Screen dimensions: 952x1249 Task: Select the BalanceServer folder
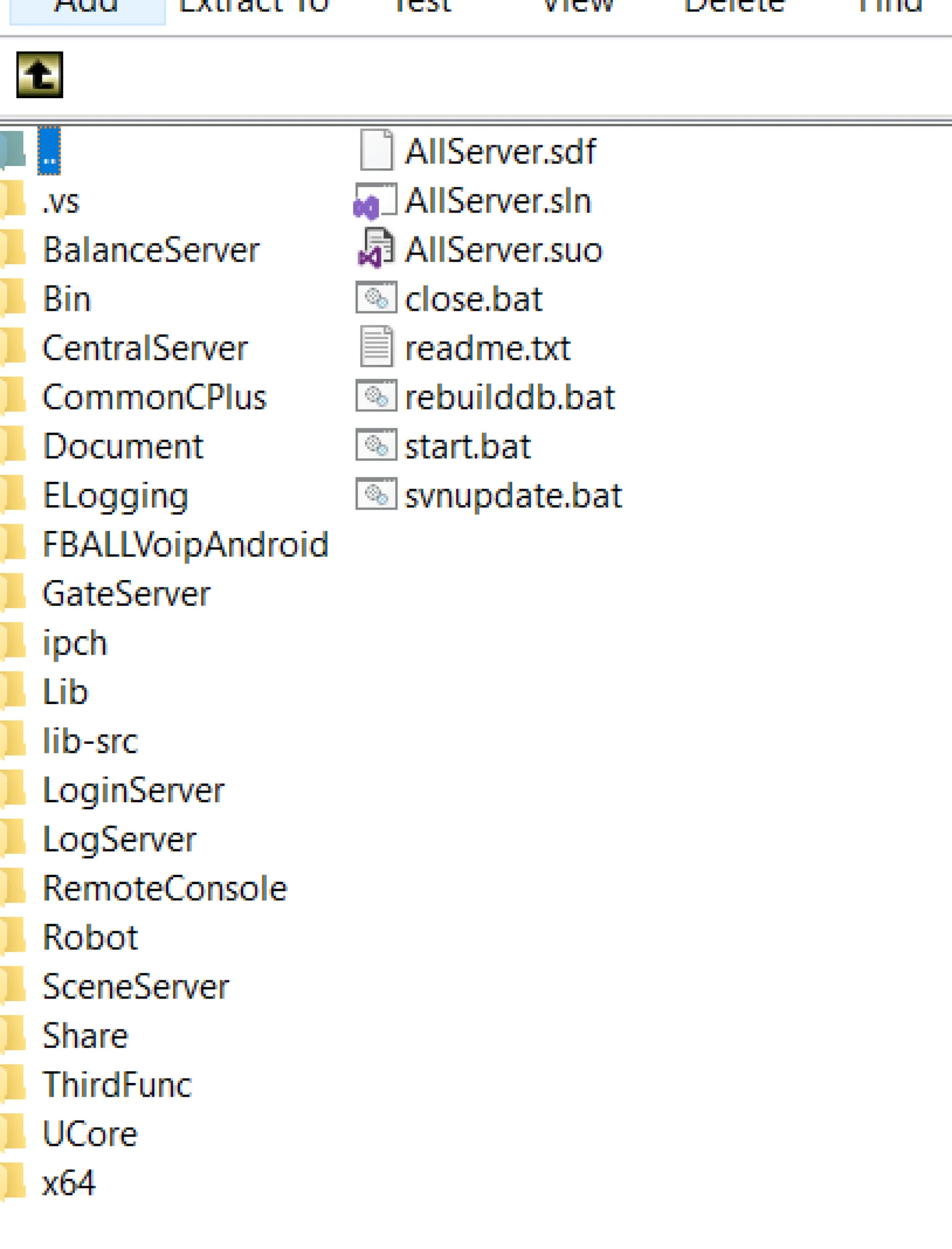[151, 250]
